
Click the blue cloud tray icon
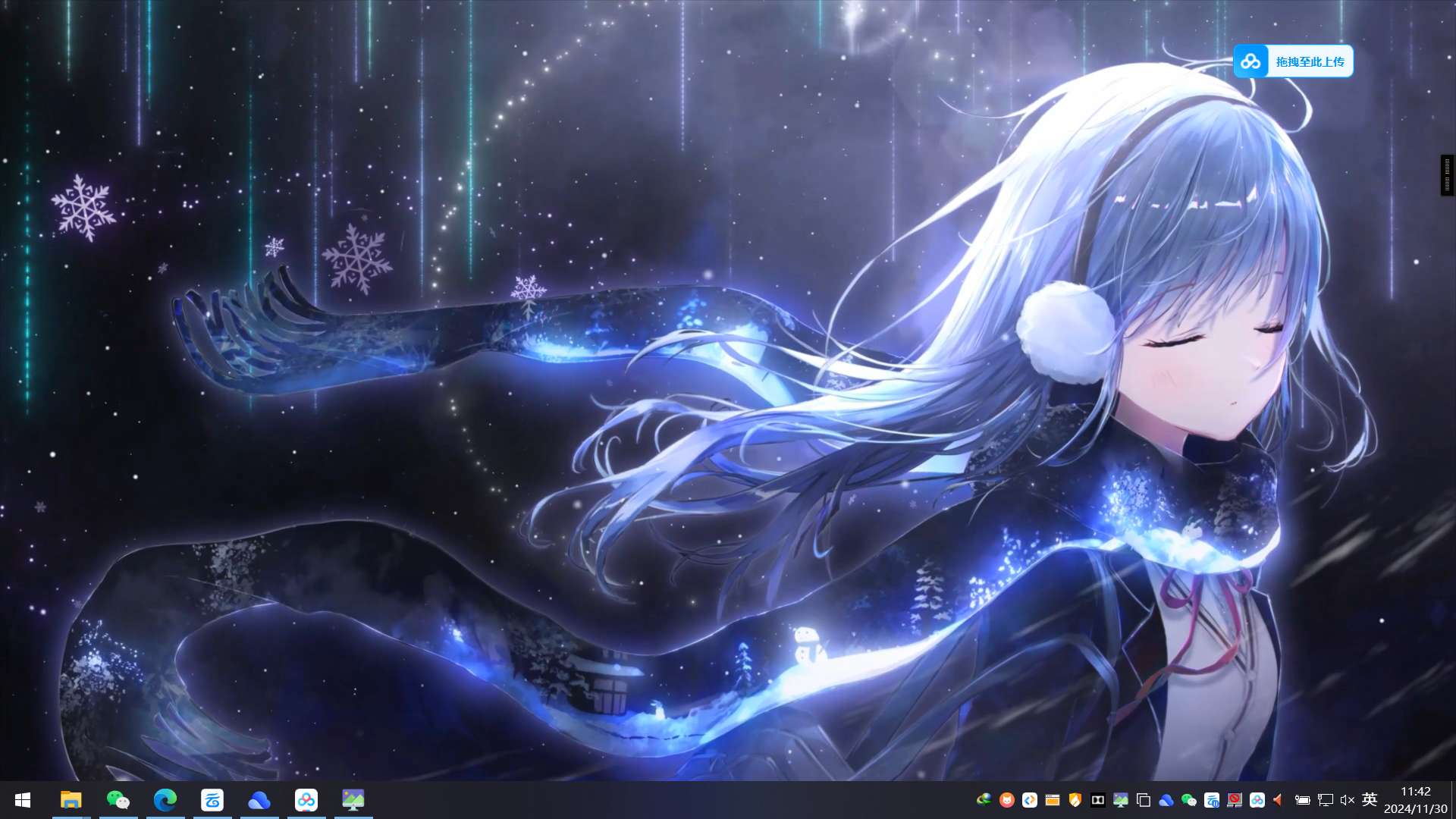pyautogui.click(x=1166, y=800)
